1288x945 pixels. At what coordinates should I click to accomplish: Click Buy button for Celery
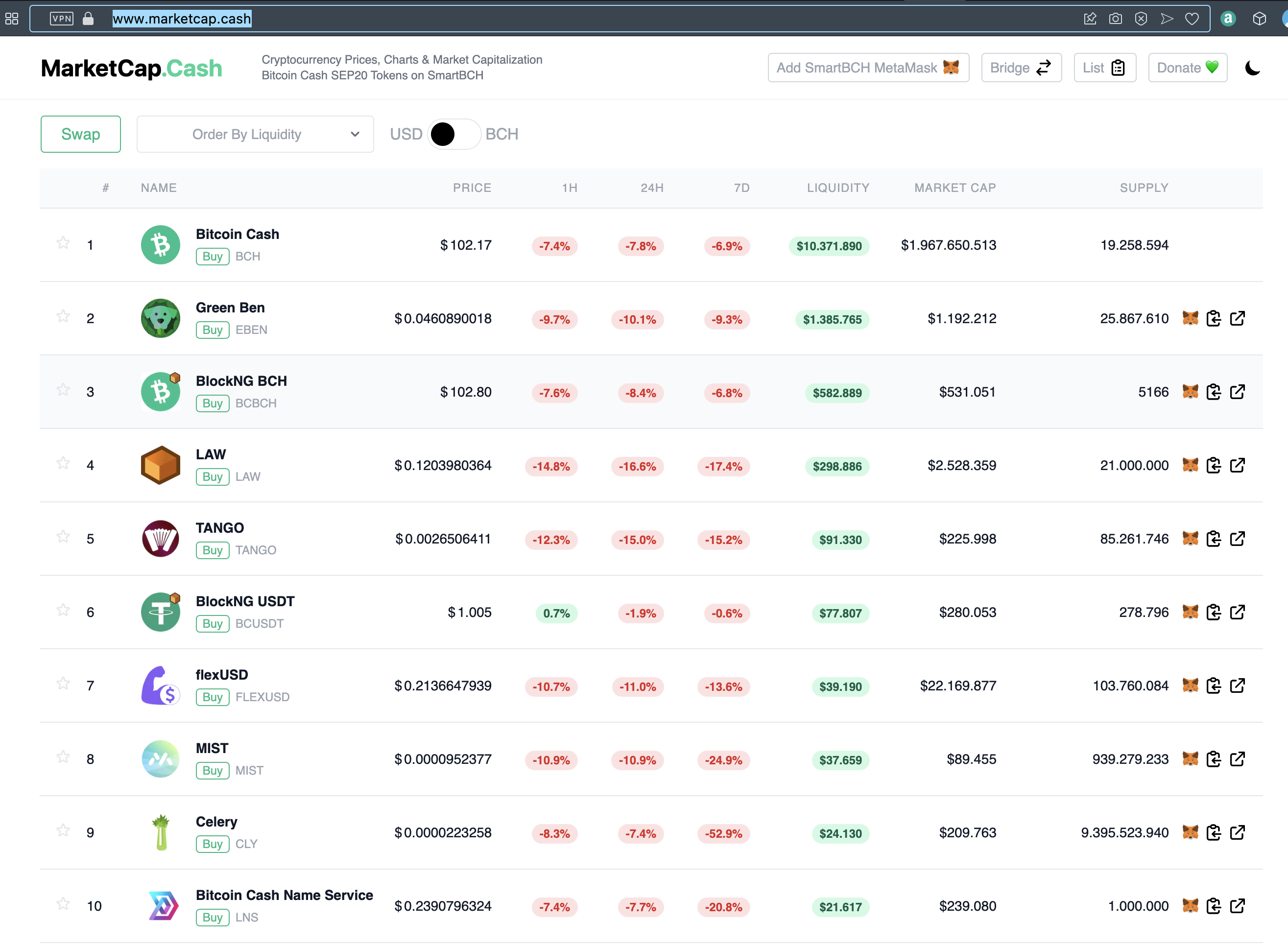(x=212, y=844)
